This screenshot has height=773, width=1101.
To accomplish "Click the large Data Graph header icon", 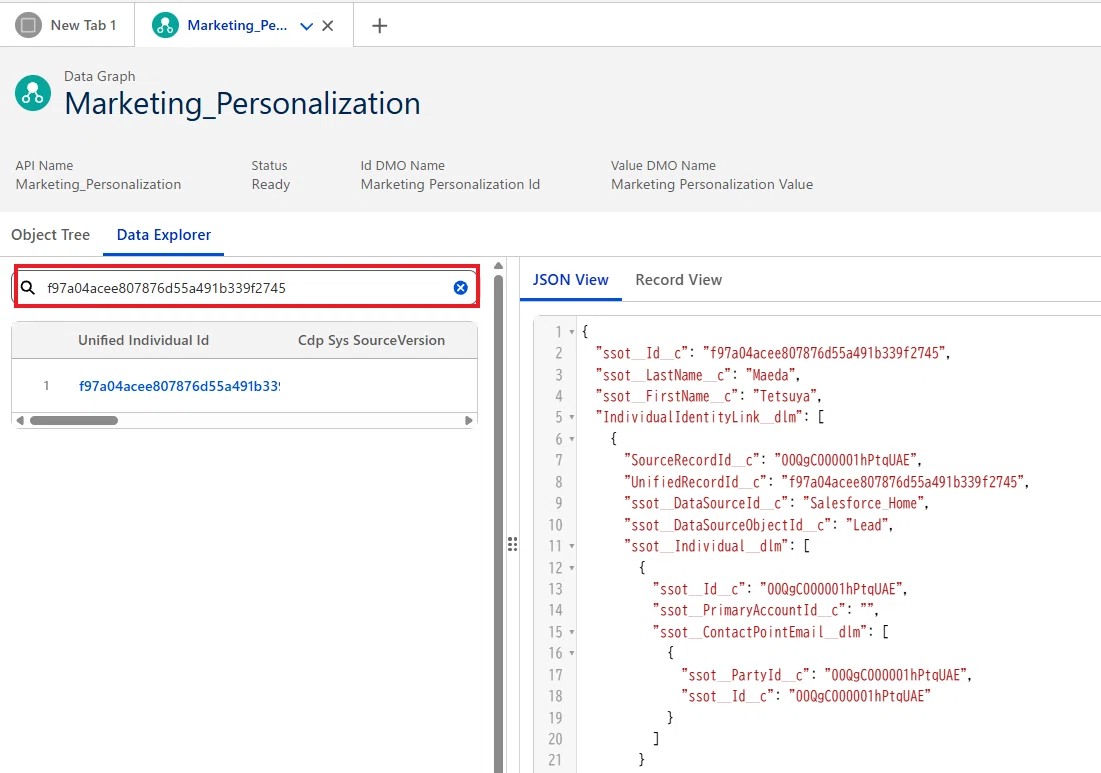I will pyautogui.click(x=33, y=93).
